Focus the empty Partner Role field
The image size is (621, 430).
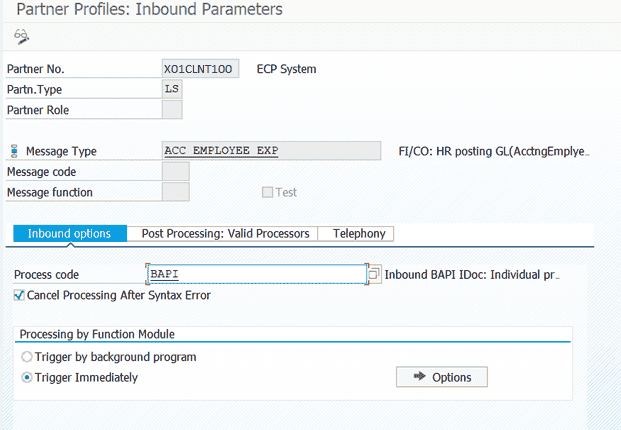point(172,109)
